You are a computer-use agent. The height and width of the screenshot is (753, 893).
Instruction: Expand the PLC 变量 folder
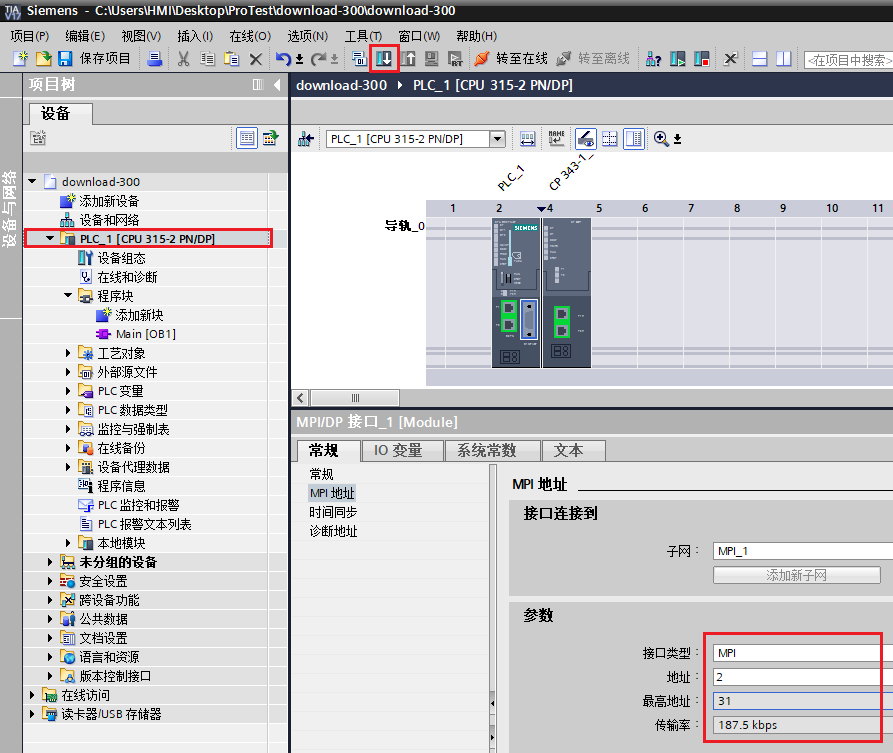(67, 391)
